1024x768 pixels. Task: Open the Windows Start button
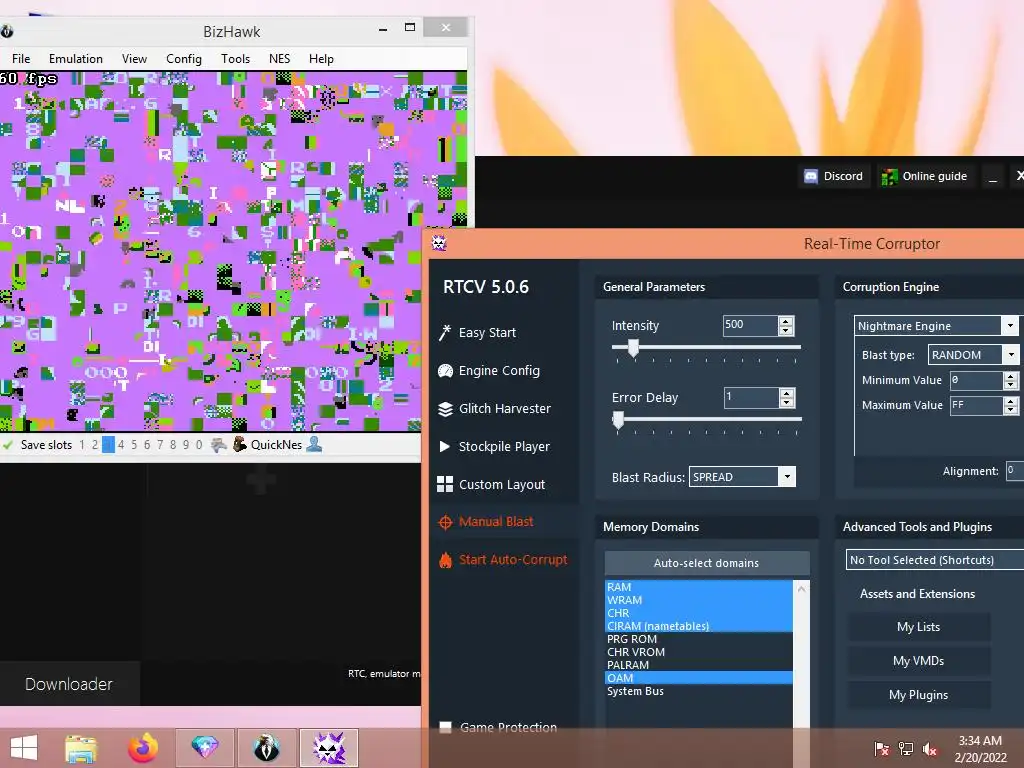coord(24,748)
